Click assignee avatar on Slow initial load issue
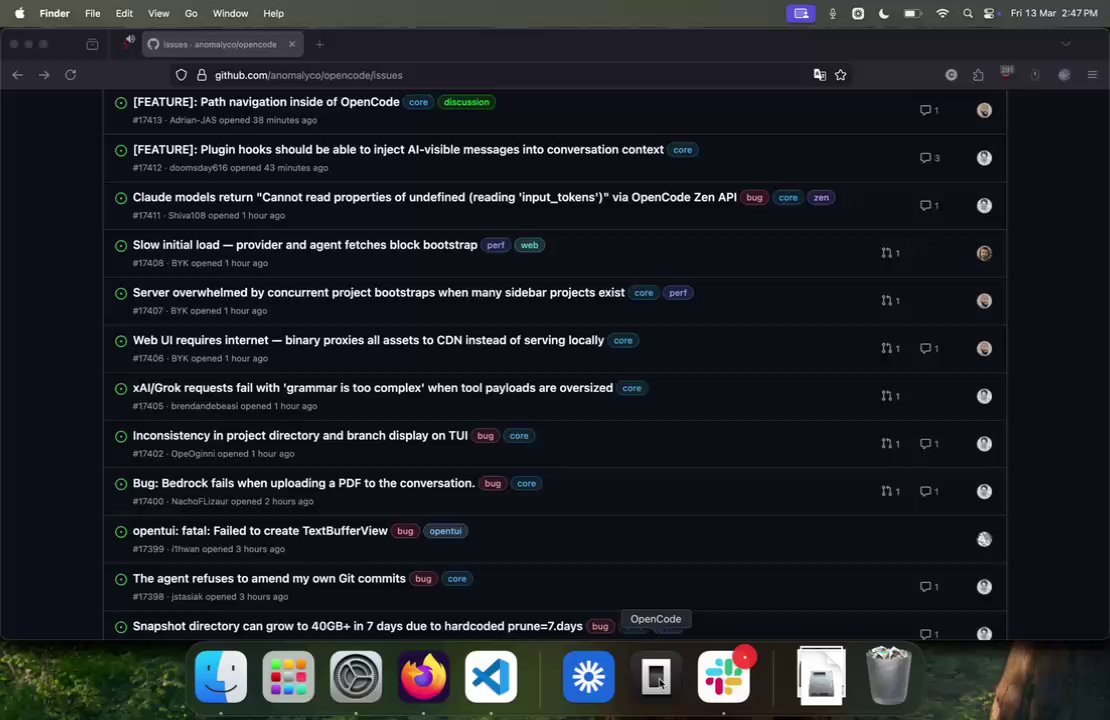The height and width of the screenshot is (720, 1110). point(984,253)
